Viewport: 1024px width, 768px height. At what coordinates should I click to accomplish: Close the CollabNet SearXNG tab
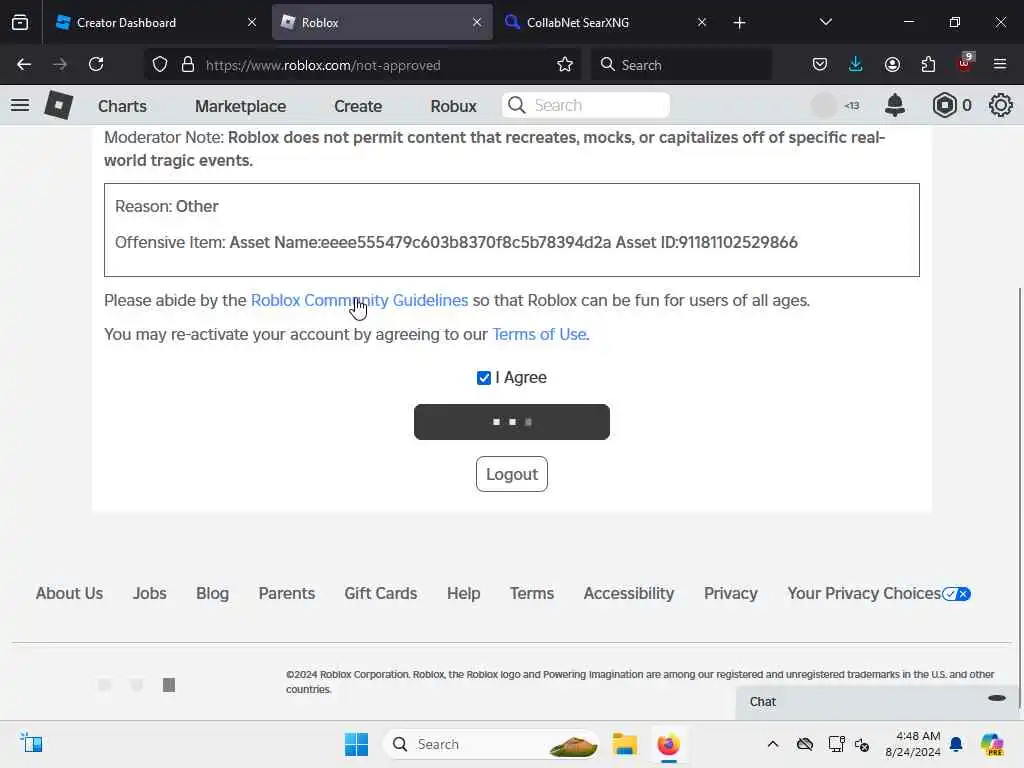(702, 23)
